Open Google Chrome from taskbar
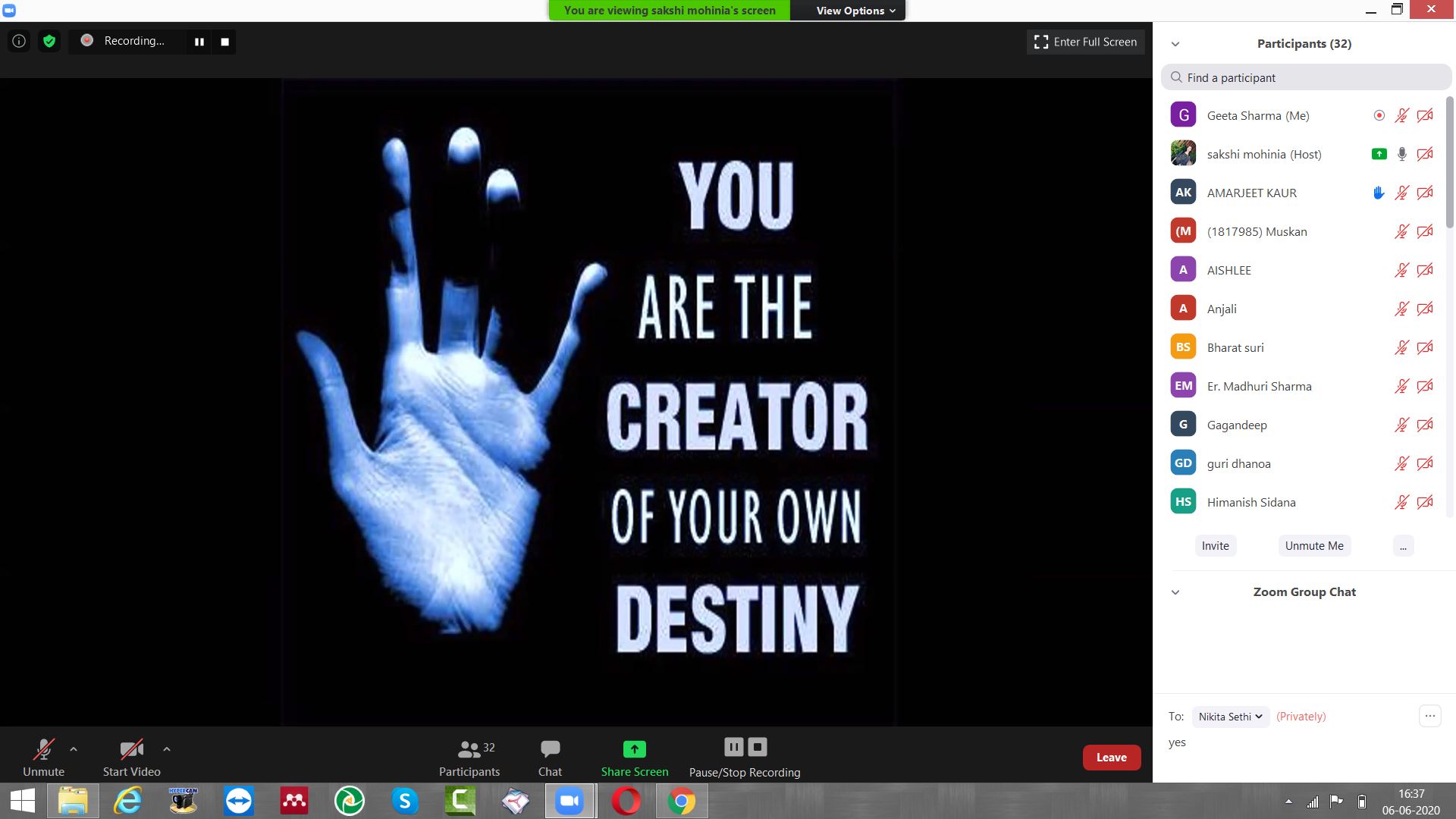Viewport: 1456px width, 819px height. tap(682, 801)
